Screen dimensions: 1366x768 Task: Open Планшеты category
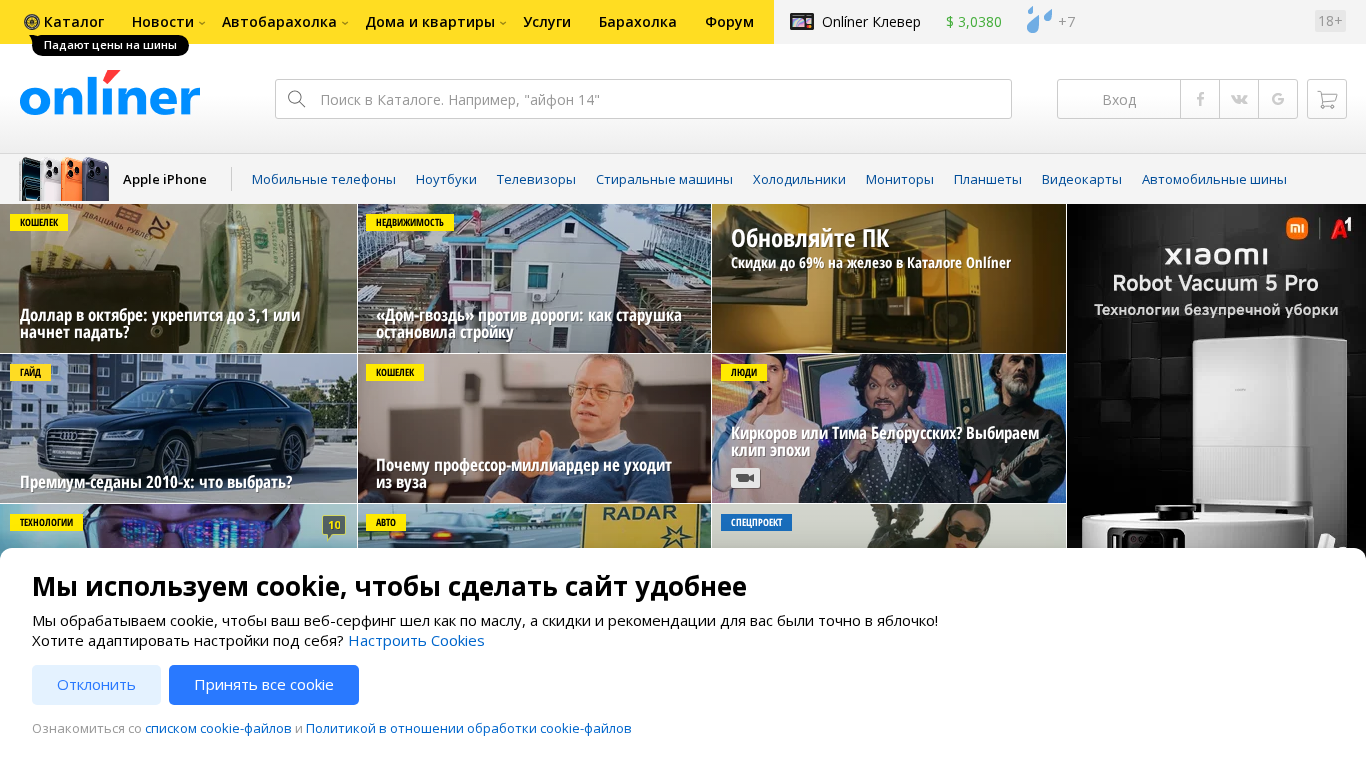(x=988, y=180)
